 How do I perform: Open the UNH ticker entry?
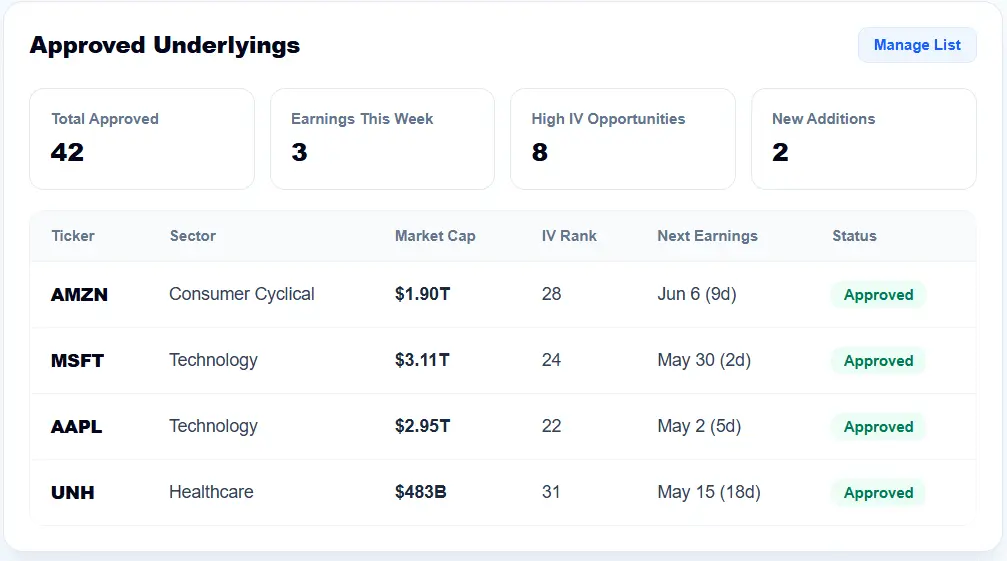click(x=73, y=493)
